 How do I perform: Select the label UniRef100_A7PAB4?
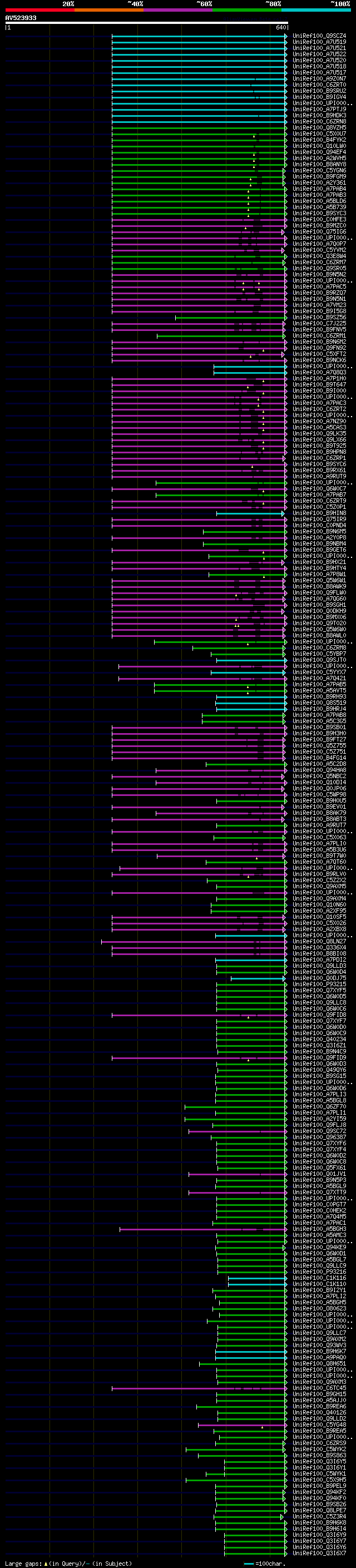[319, 189]
